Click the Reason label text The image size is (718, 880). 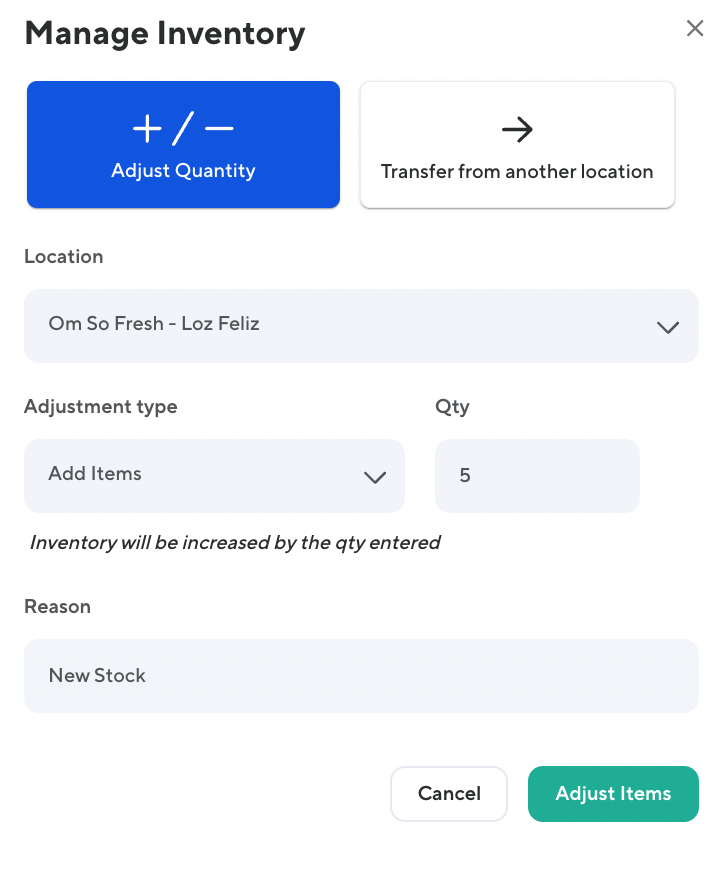click(57, 607)
